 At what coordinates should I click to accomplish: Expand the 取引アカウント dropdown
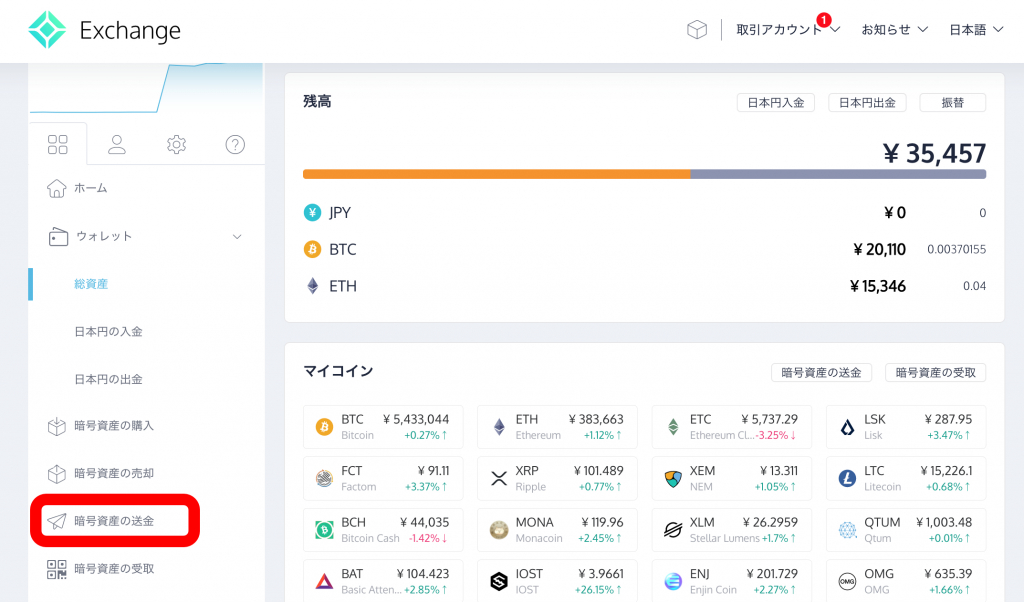pos(787,30)
